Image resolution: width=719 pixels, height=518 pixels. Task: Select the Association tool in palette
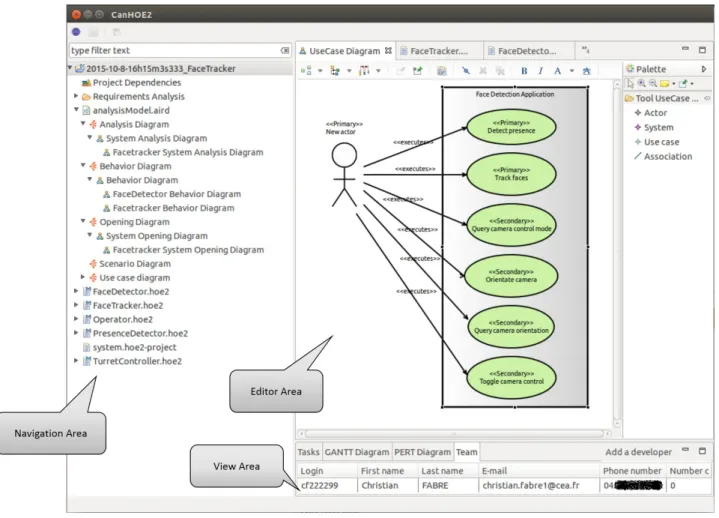coord(663,157)
